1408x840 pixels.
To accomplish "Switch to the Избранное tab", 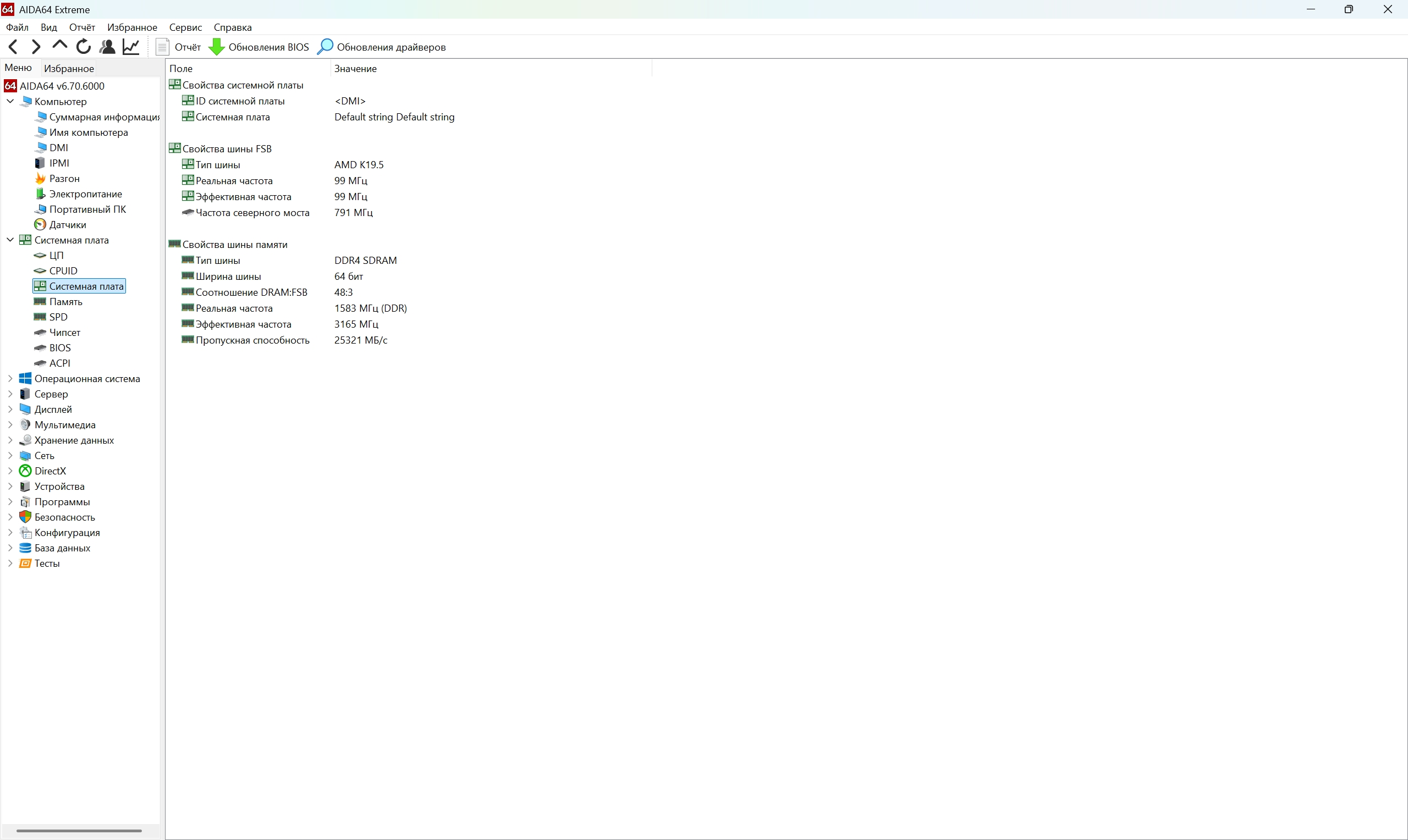I will 69,69.
